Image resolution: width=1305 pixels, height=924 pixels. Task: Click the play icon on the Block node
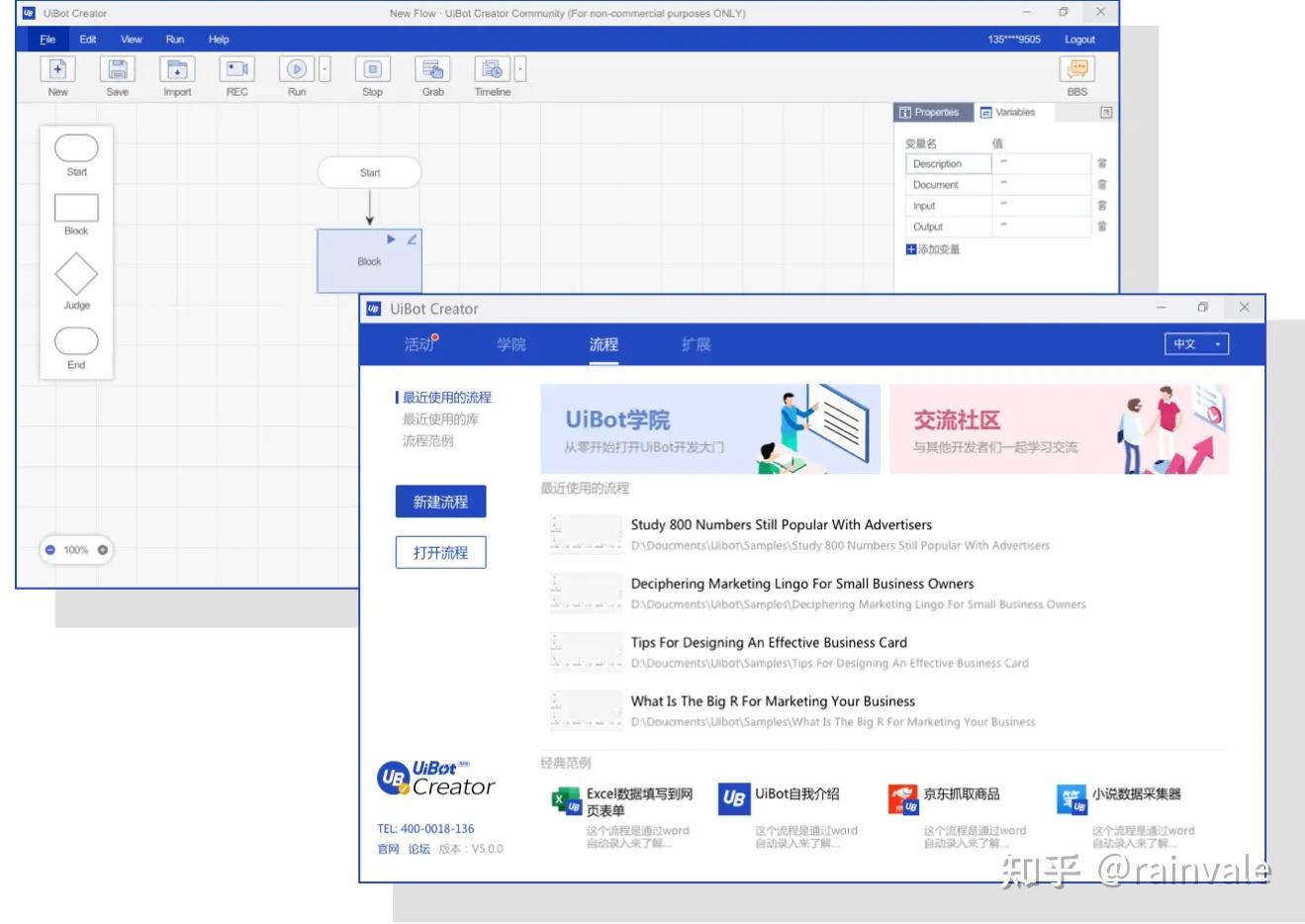pos(391,238)
